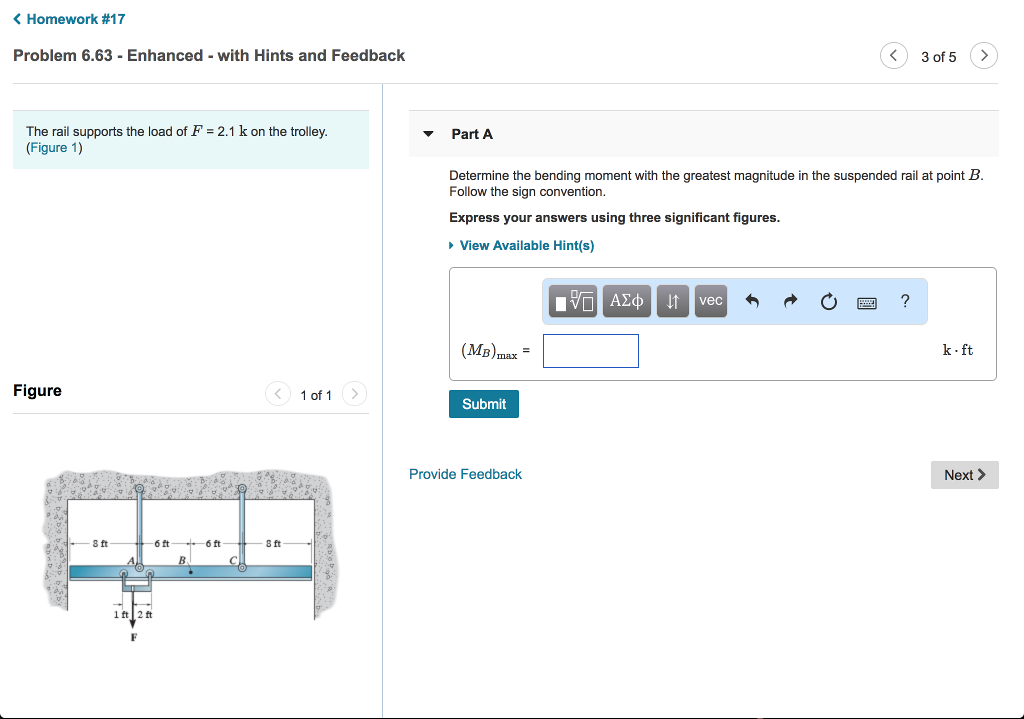Open the Greek symbols palette

(x=627, y=301)
